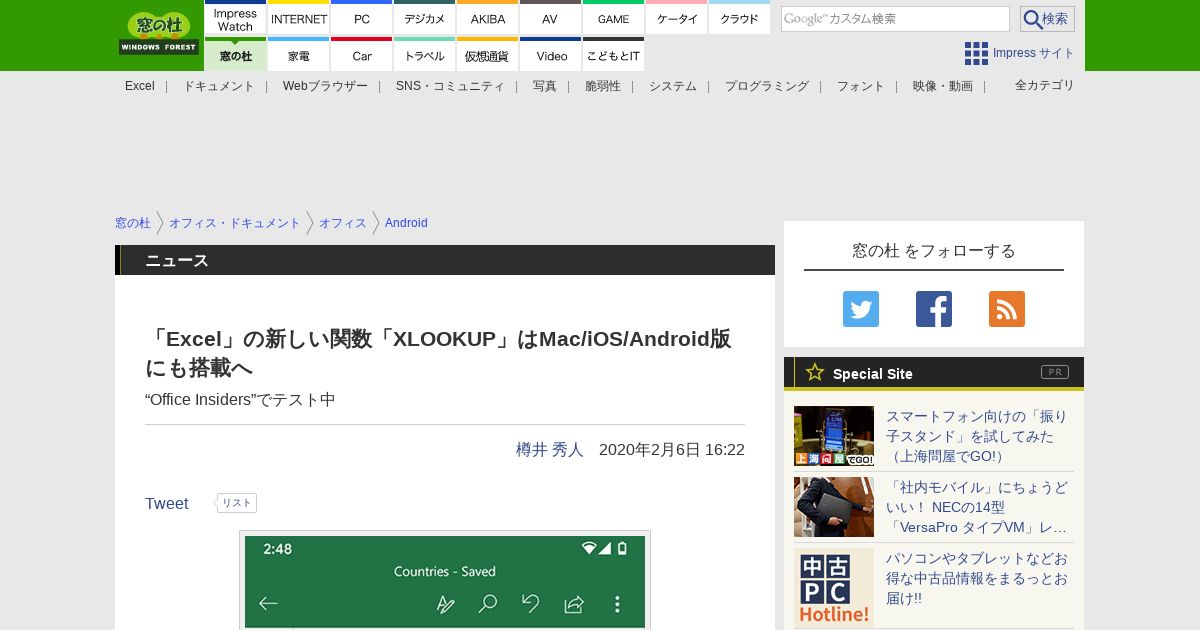The height and width of the screenshot is (630, 1200).
Task: Read 「社内モバイル」NEC 14型 article link
Action: pos(977,507)
